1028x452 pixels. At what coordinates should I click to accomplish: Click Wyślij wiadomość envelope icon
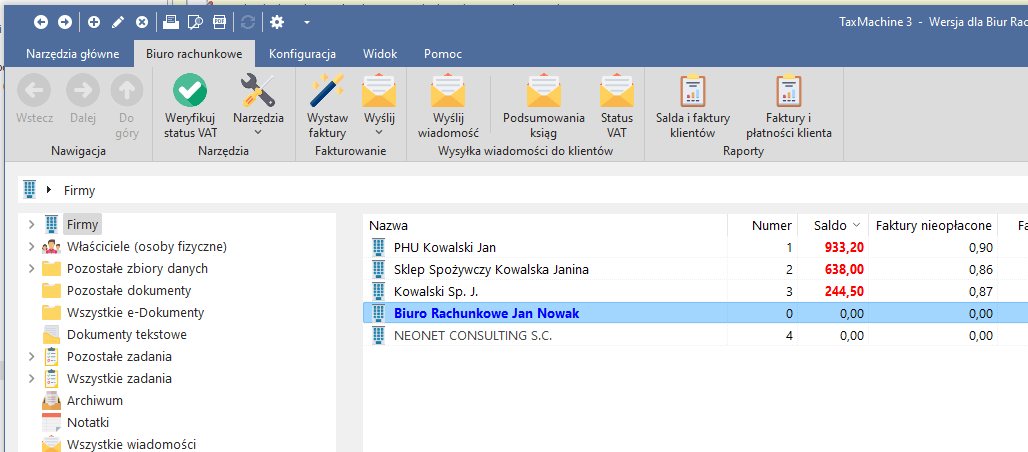pyautogui.click(x=448, y=92)
